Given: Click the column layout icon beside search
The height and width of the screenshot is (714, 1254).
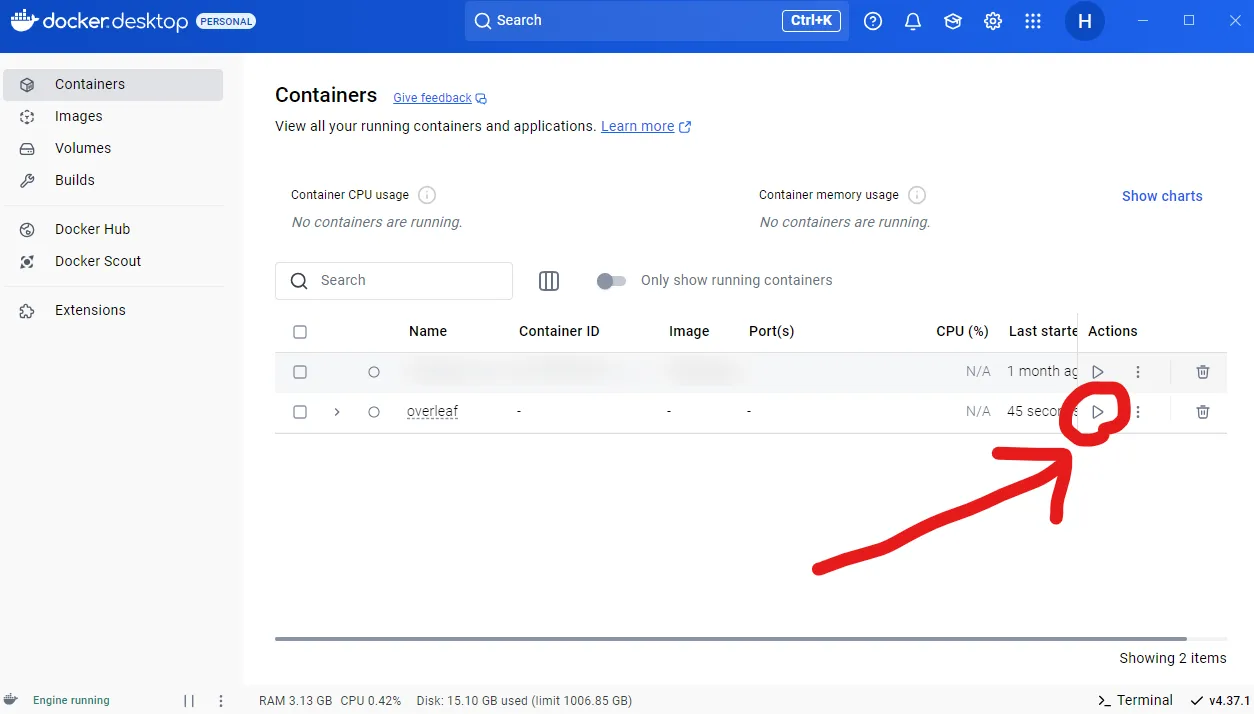Looking at the screenshot, I should click(x=549, y=281).
